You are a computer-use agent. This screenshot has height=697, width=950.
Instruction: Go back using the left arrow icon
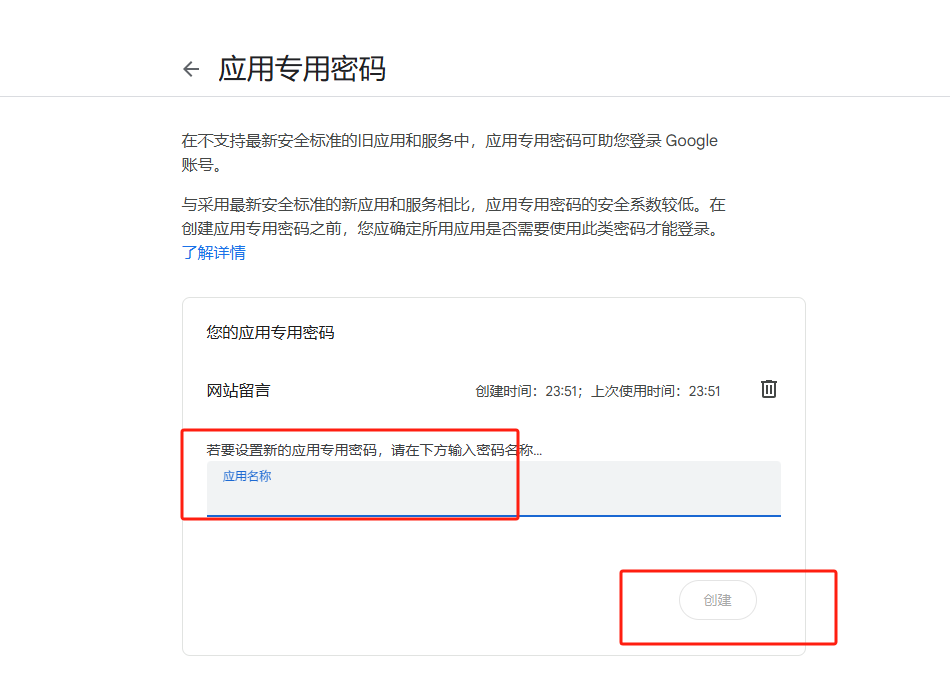[x=191, y=69]
